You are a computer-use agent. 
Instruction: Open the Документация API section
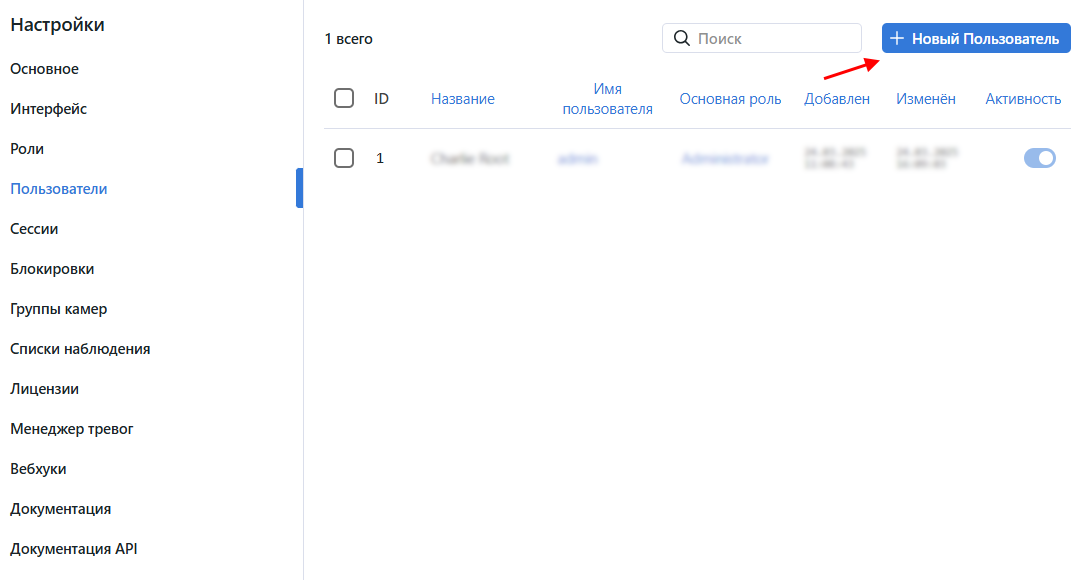75,548
